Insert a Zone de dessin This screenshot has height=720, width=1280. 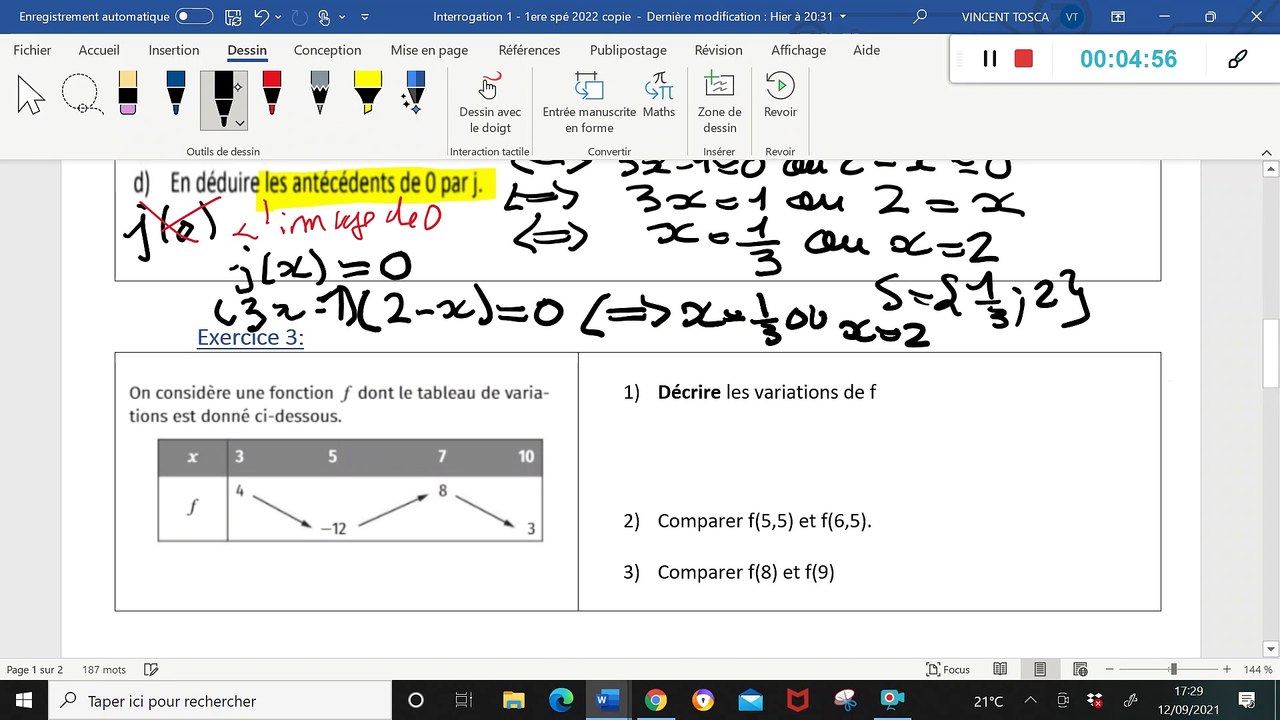719,102
